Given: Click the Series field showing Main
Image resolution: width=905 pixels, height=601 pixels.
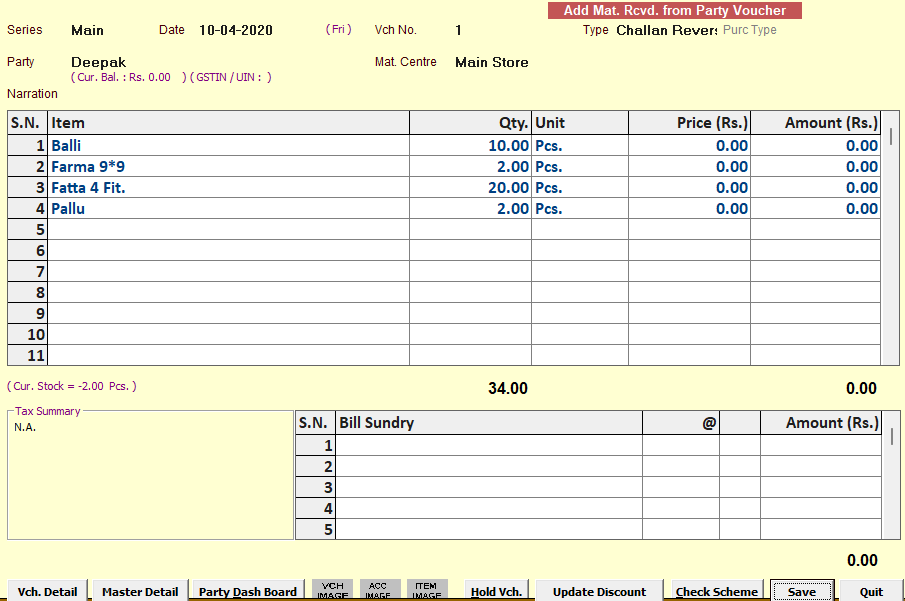Looking at the screenshot, I should [x=88, y=30].
